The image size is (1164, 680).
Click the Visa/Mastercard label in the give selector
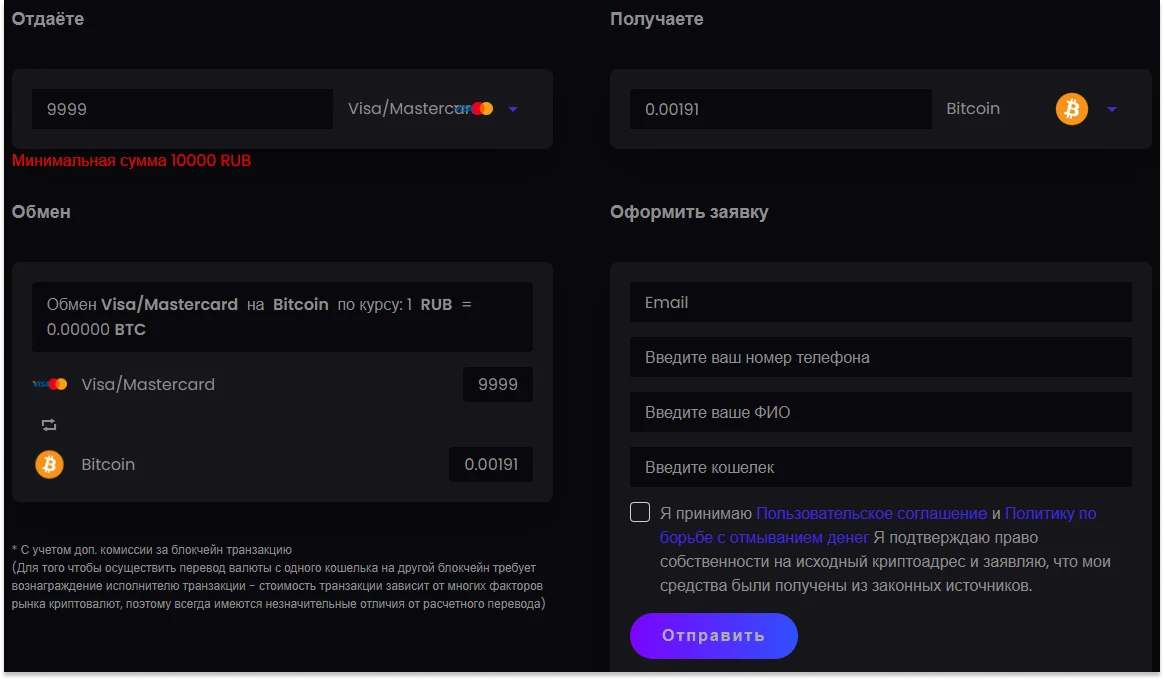click(408, 108)
